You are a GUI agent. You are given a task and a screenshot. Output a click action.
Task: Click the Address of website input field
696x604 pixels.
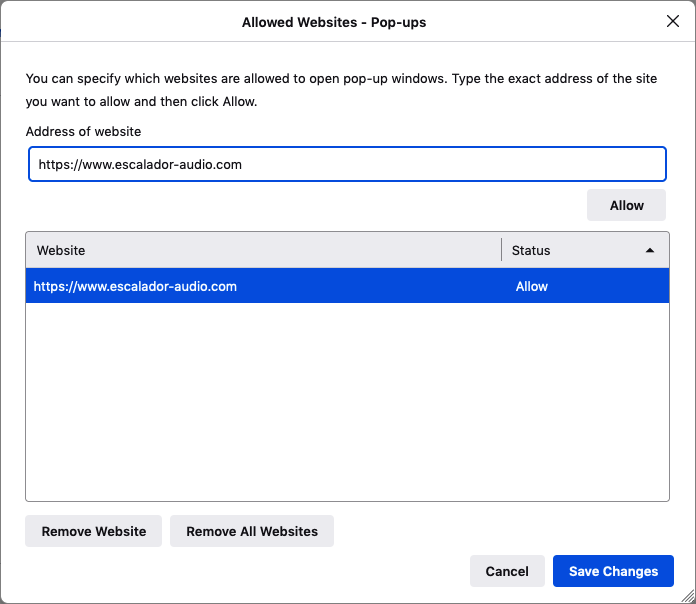pos(347,164)
